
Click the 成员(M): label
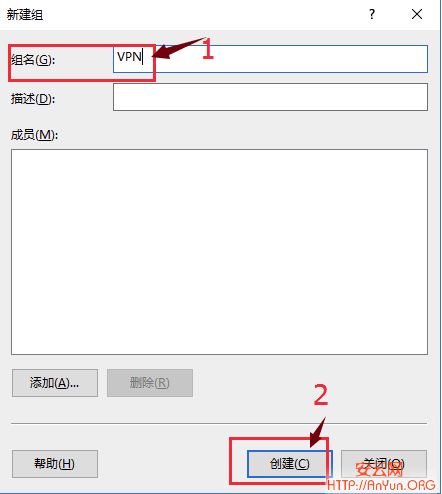coord(34,135)
